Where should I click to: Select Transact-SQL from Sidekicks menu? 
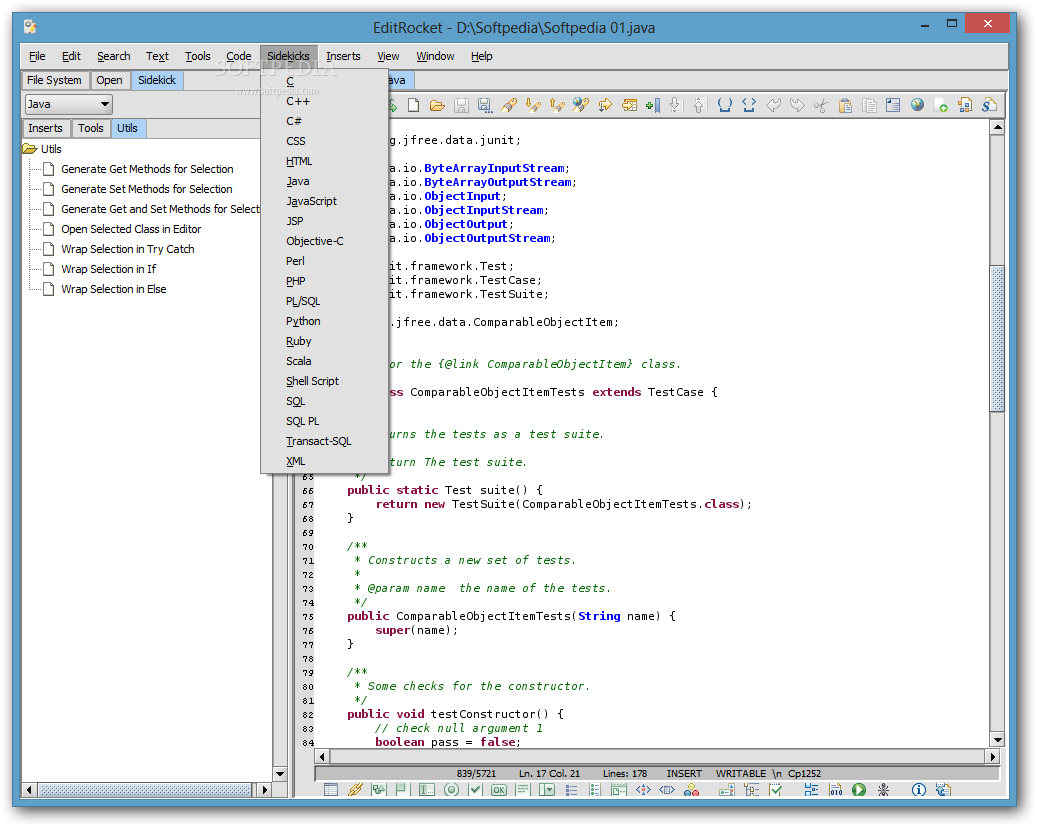click(x=324, y=441)
